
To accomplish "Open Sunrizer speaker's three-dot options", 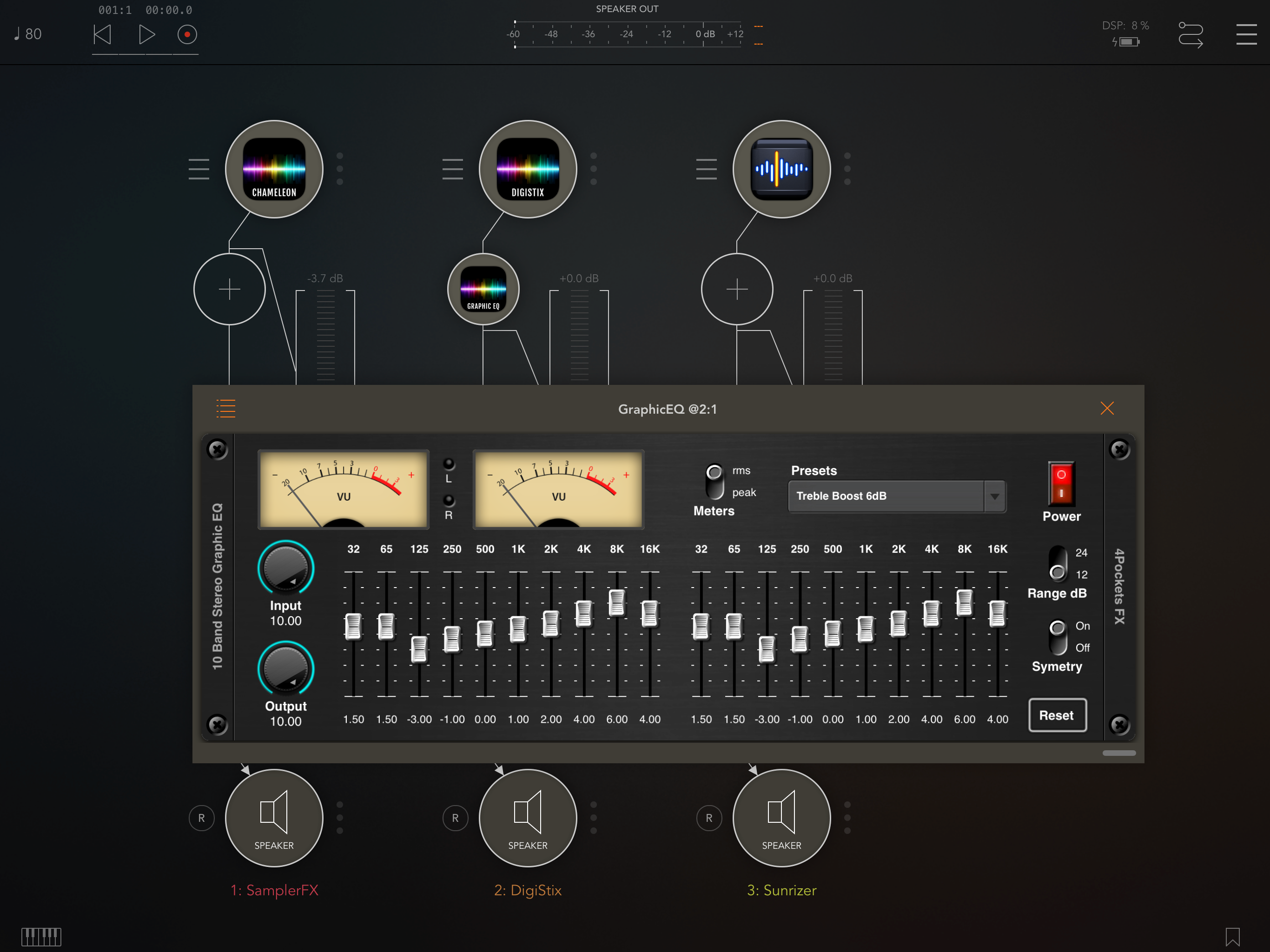I will [x=847, y=818].
